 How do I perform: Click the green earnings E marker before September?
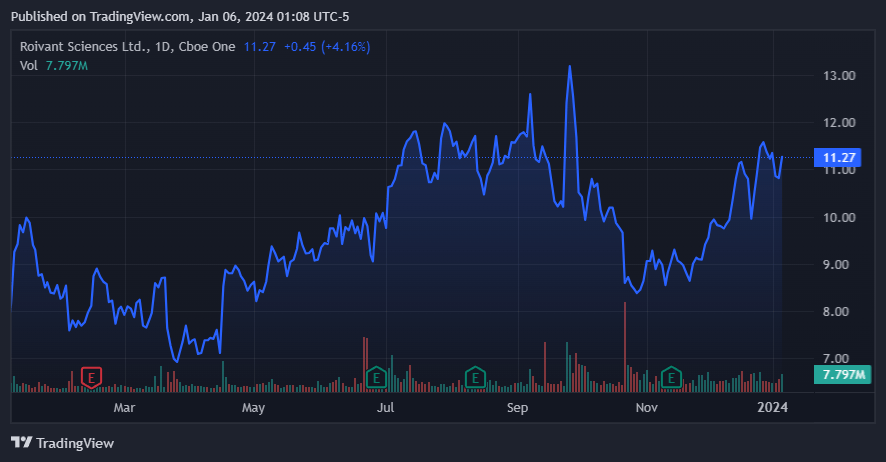tap(475, 377)
